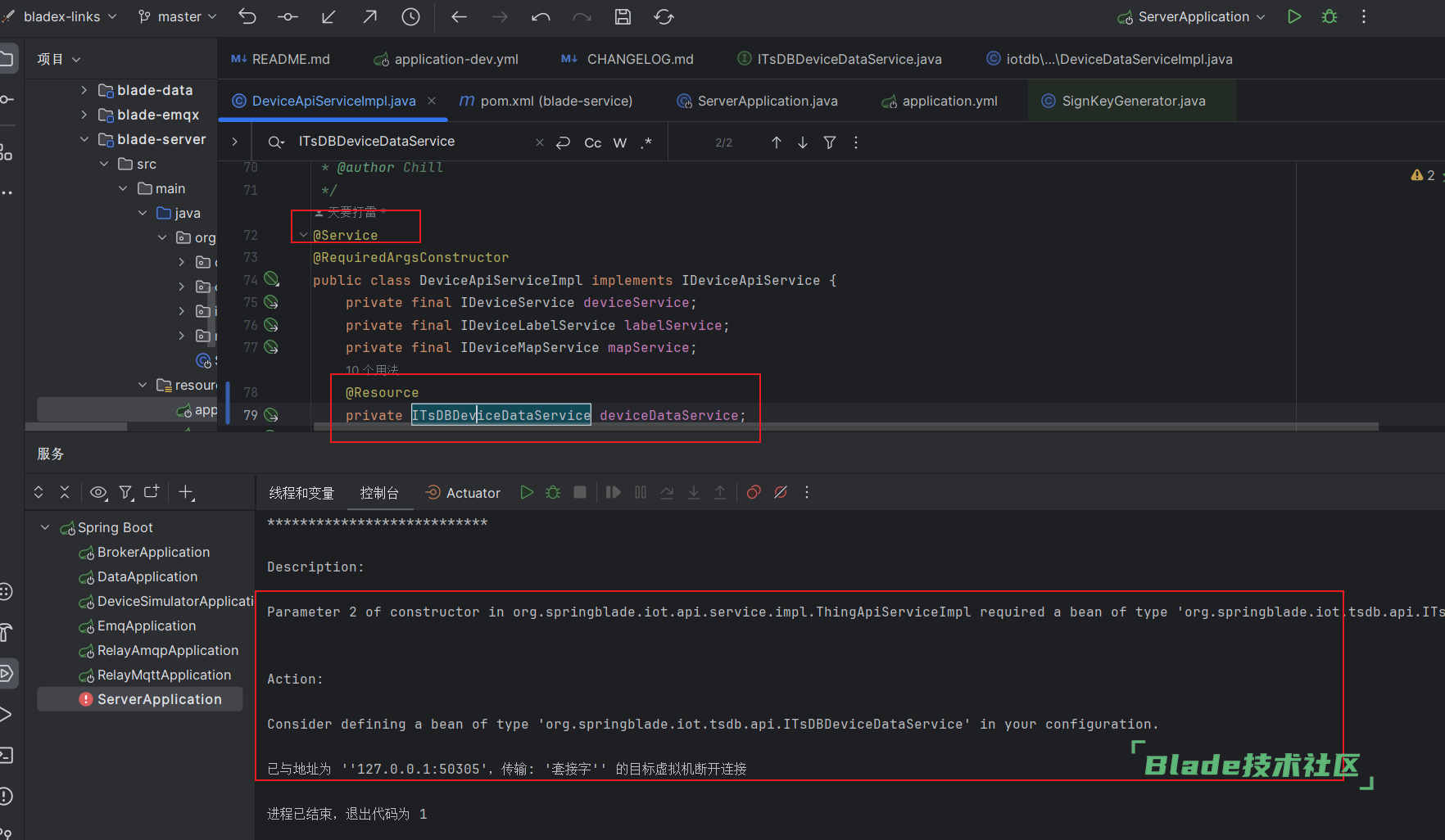Screen dimensions: 1445x840
Task: Switch to the README.md tab
Action: pyautogui.click(x=280, y=59)
